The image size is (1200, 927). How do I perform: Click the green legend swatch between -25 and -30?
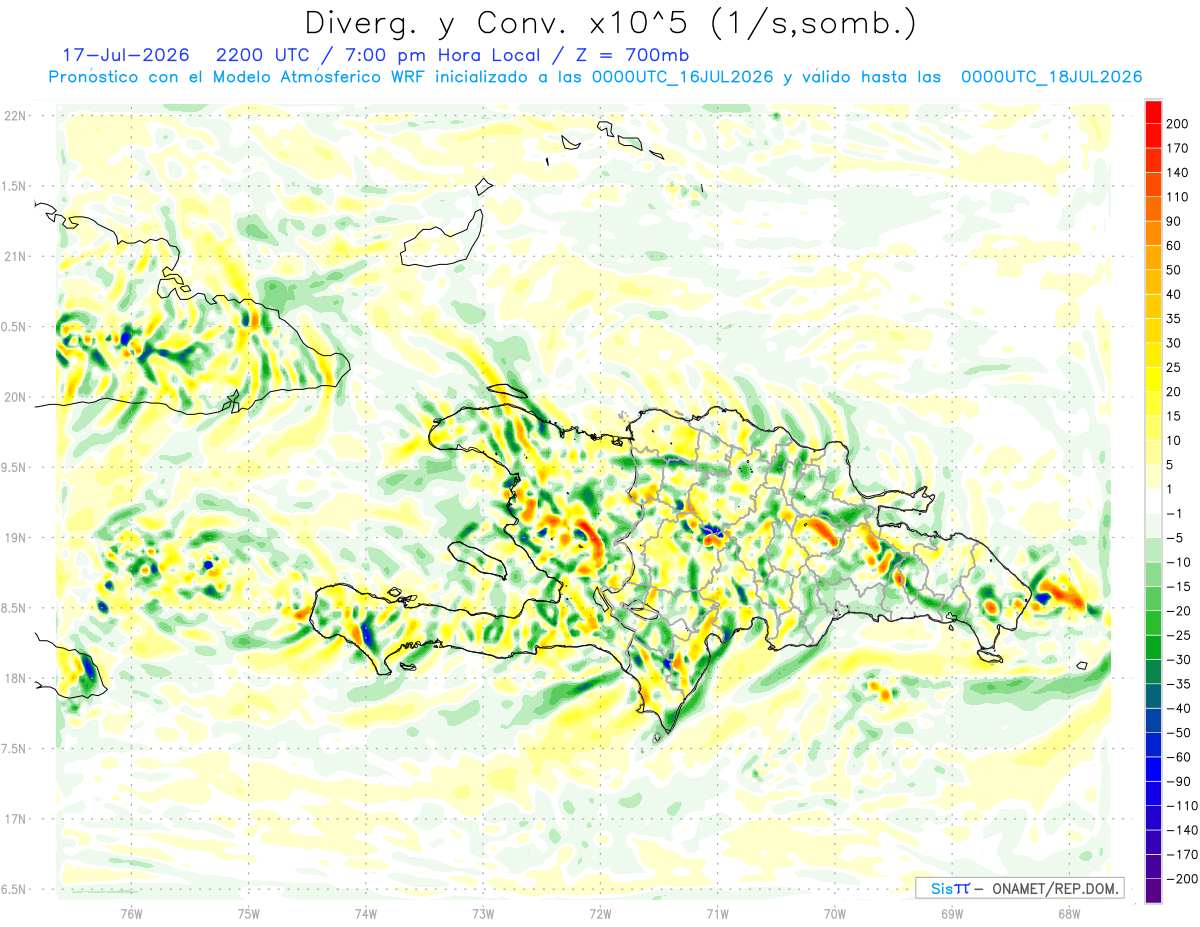click(x=1153, y=647)
